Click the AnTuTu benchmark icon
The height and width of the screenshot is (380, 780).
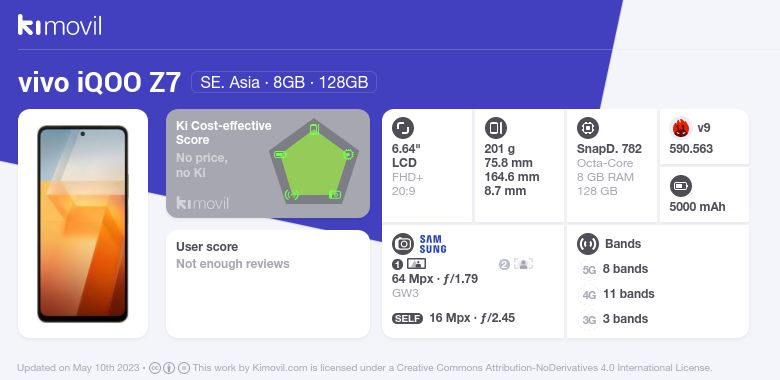681,128
